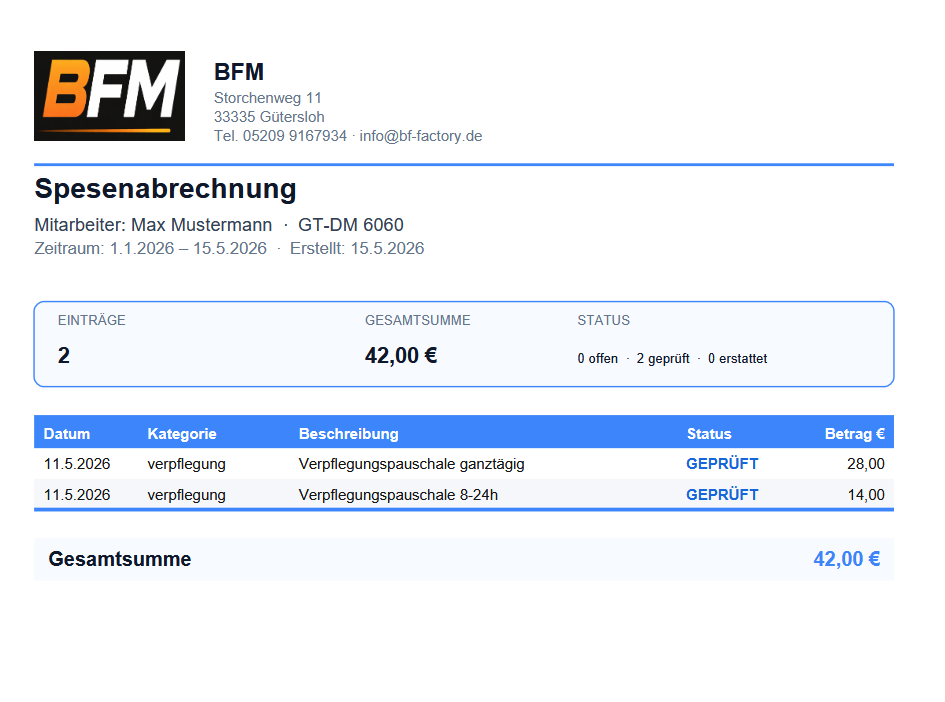Open the email info@bf-factory.de
Image resolution: width=945 pixels, height=702 pixels.
421,136
